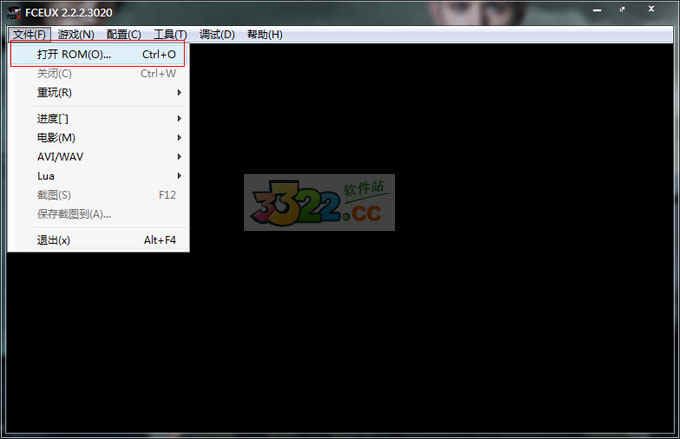Select the 关闭(C) menu entry

(x=98, y=73)
